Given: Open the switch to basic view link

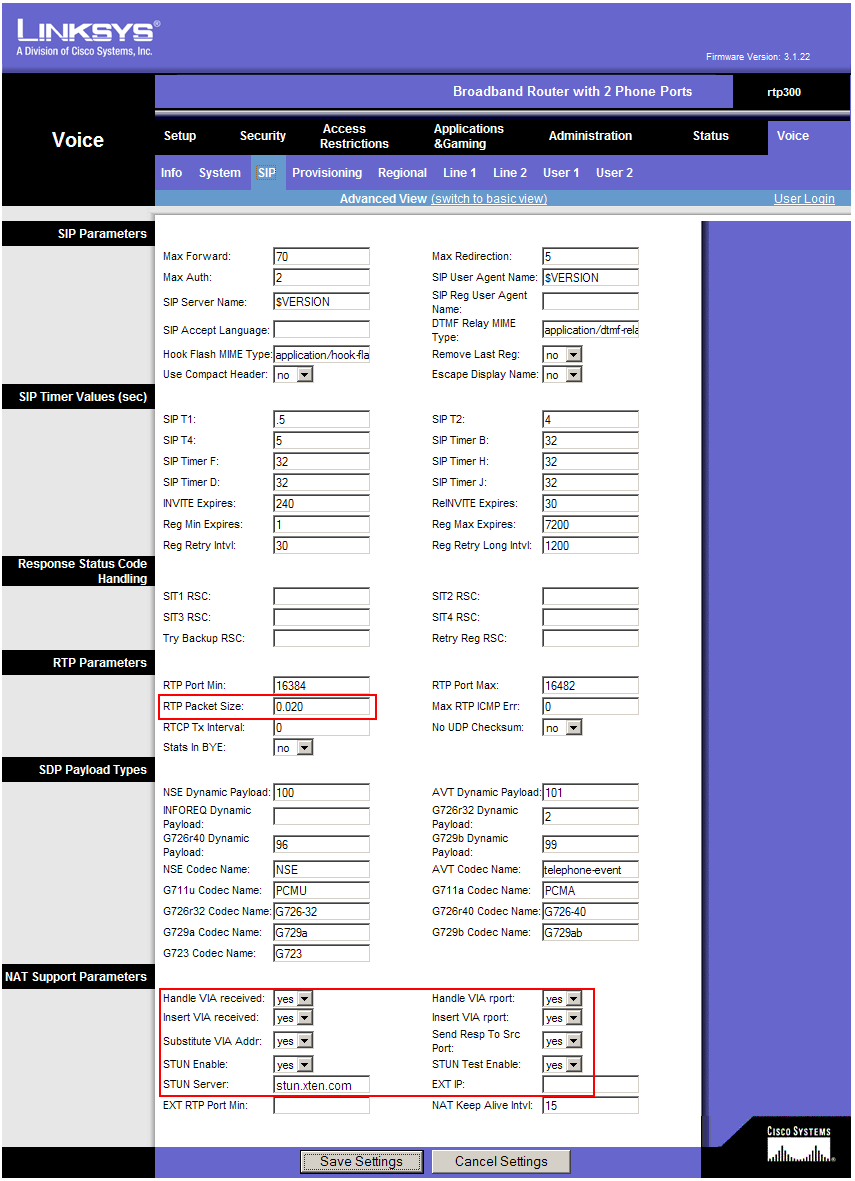Looking at the screenshot, I should (489, 198).
